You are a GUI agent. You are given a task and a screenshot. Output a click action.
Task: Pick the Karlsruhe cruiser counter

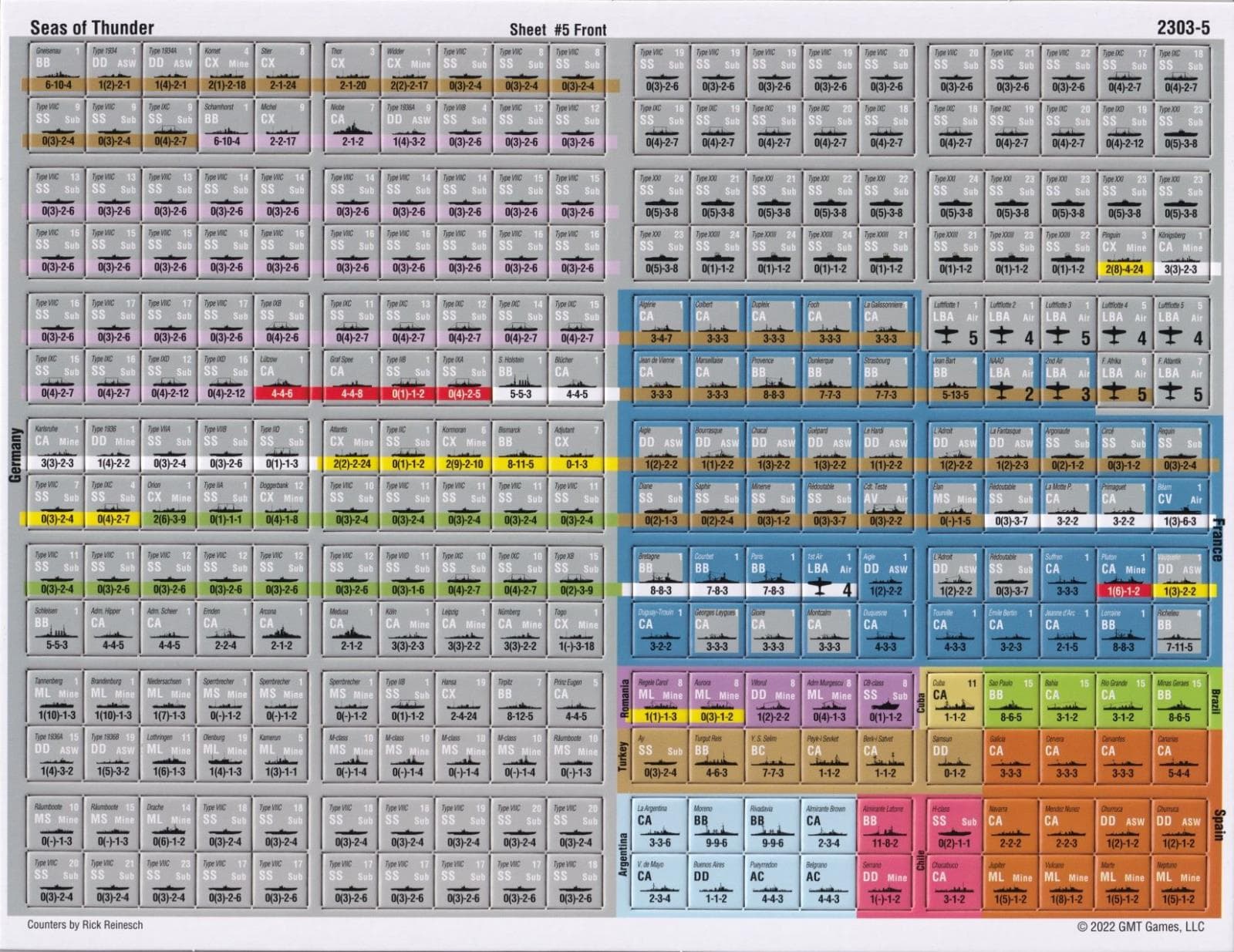pyautogui.click(x=58, y=449)
